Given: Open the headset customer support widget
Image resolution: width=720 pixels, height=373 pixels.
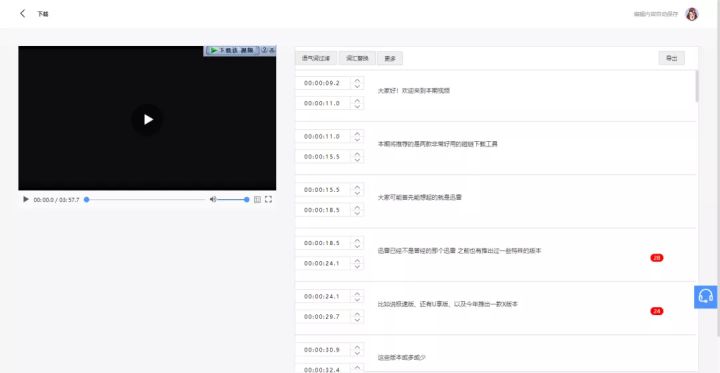Looking at the screenshot, I should tap(706, 297).
